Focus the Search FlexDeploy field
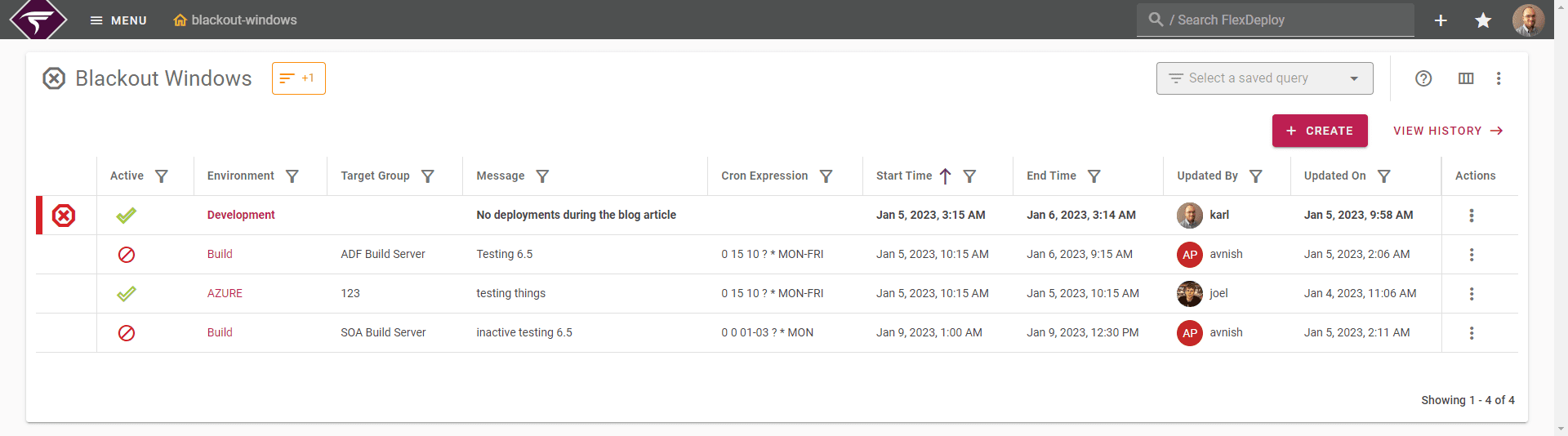Viewport: 1568px width, 436px height. (1276, 20)
